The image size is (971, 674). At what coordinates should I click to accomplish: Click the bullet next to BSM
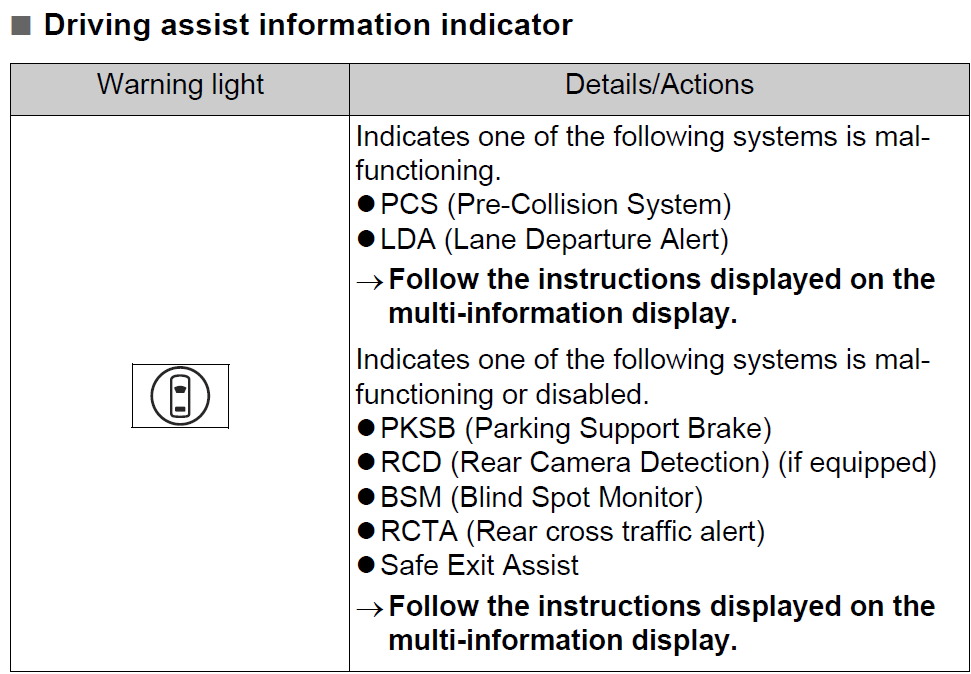[366, 496]
